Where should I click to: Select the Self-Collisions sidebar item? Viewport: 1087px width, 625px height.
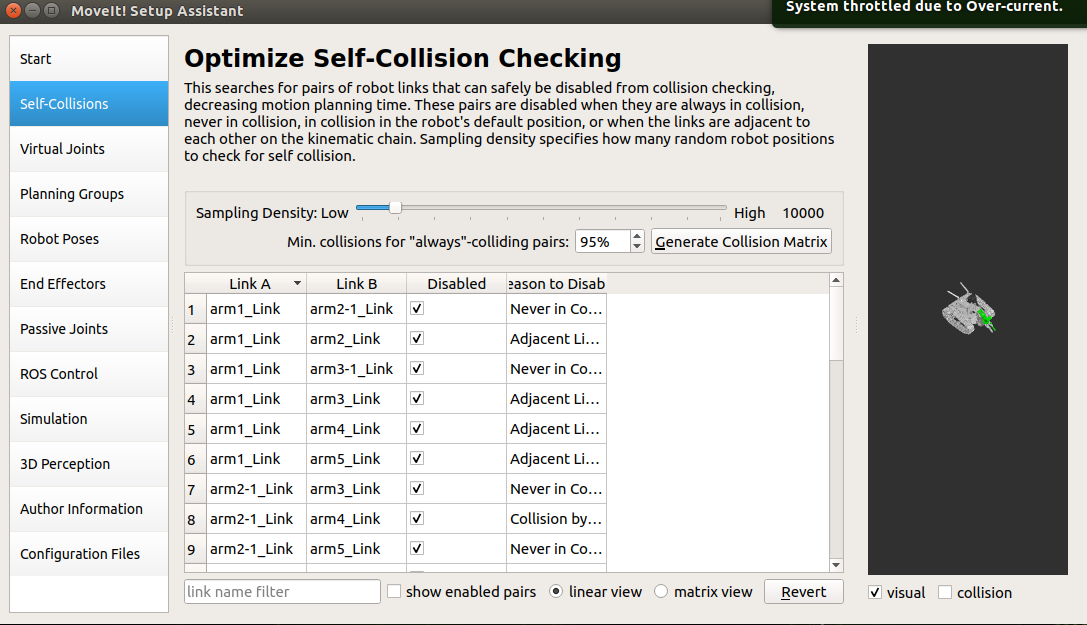pyautogui.click(x=89, y=104)
